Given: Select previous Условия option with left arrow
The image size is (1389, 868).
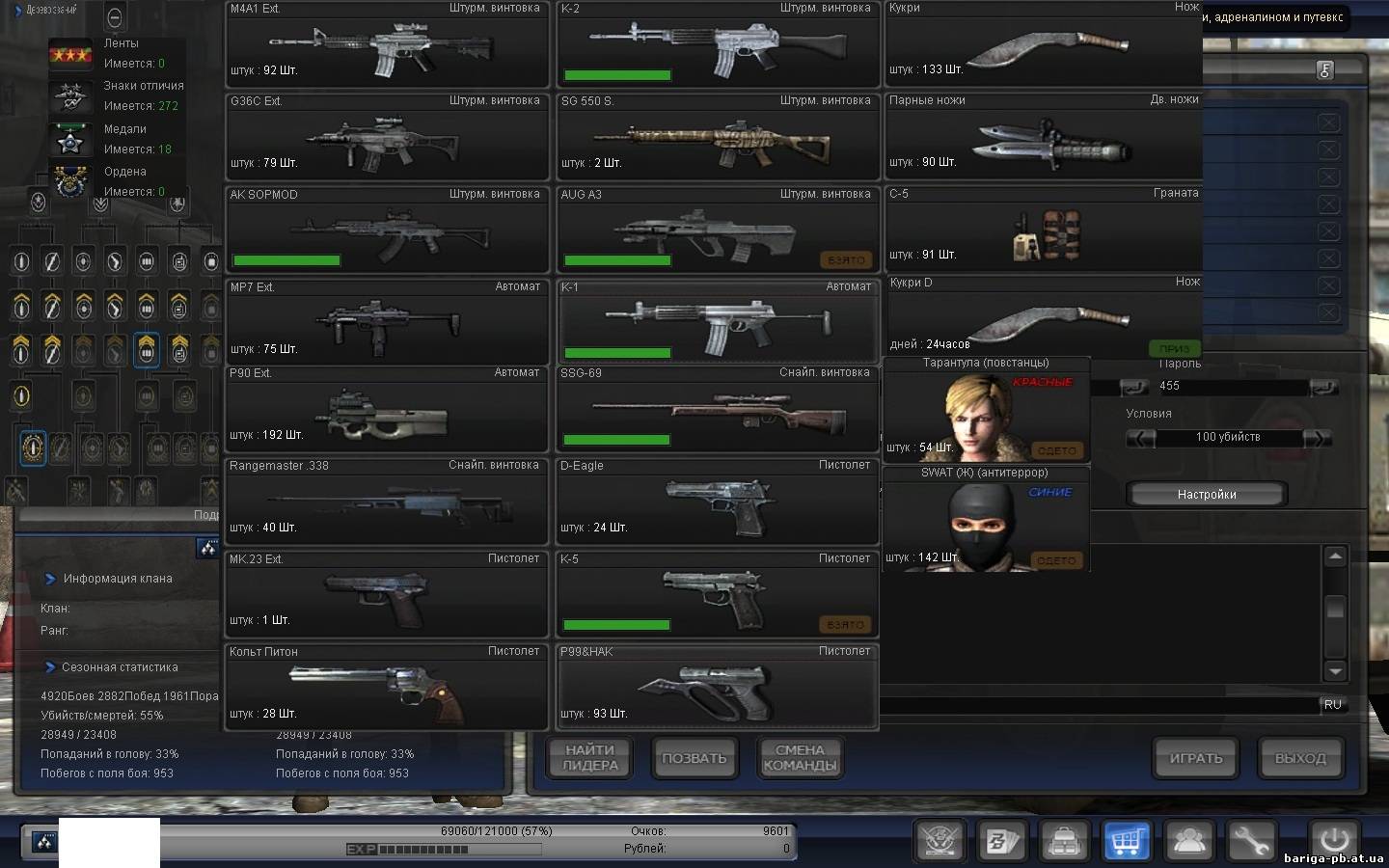Looking at the screenshot, I should click(1141, 438).
